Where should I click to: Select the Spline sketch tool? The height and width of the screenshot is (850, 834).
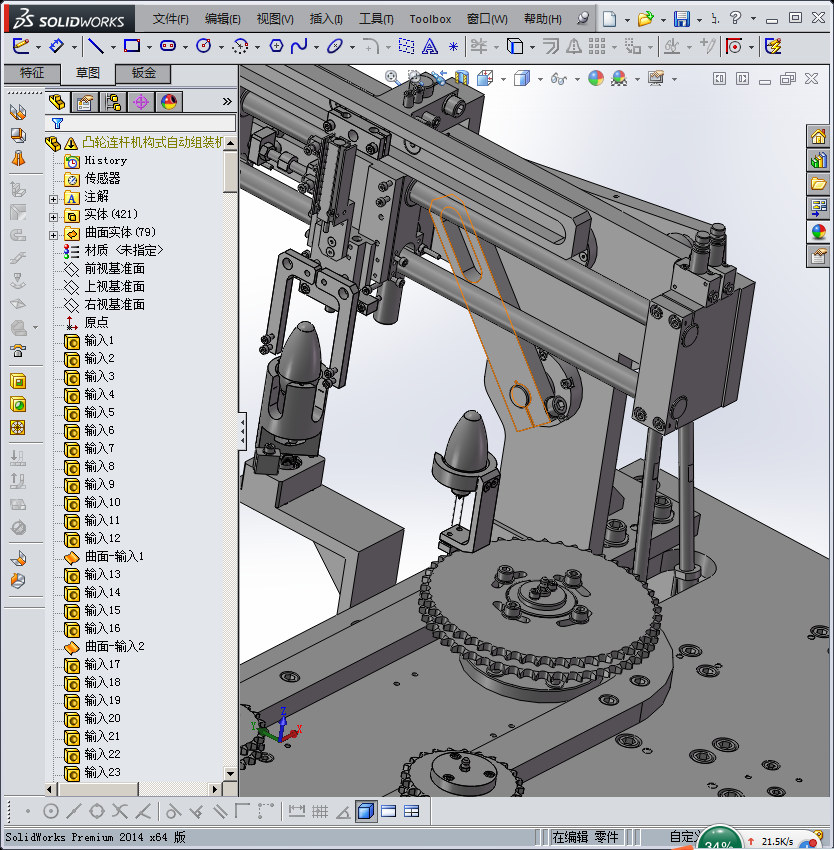click(298, 46)
